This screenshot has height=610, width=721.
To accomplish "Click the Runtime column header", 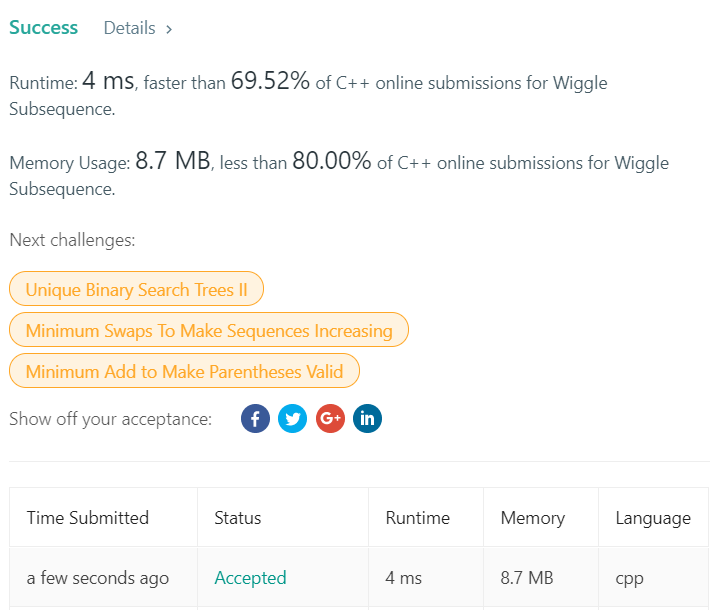I will 417,518.
